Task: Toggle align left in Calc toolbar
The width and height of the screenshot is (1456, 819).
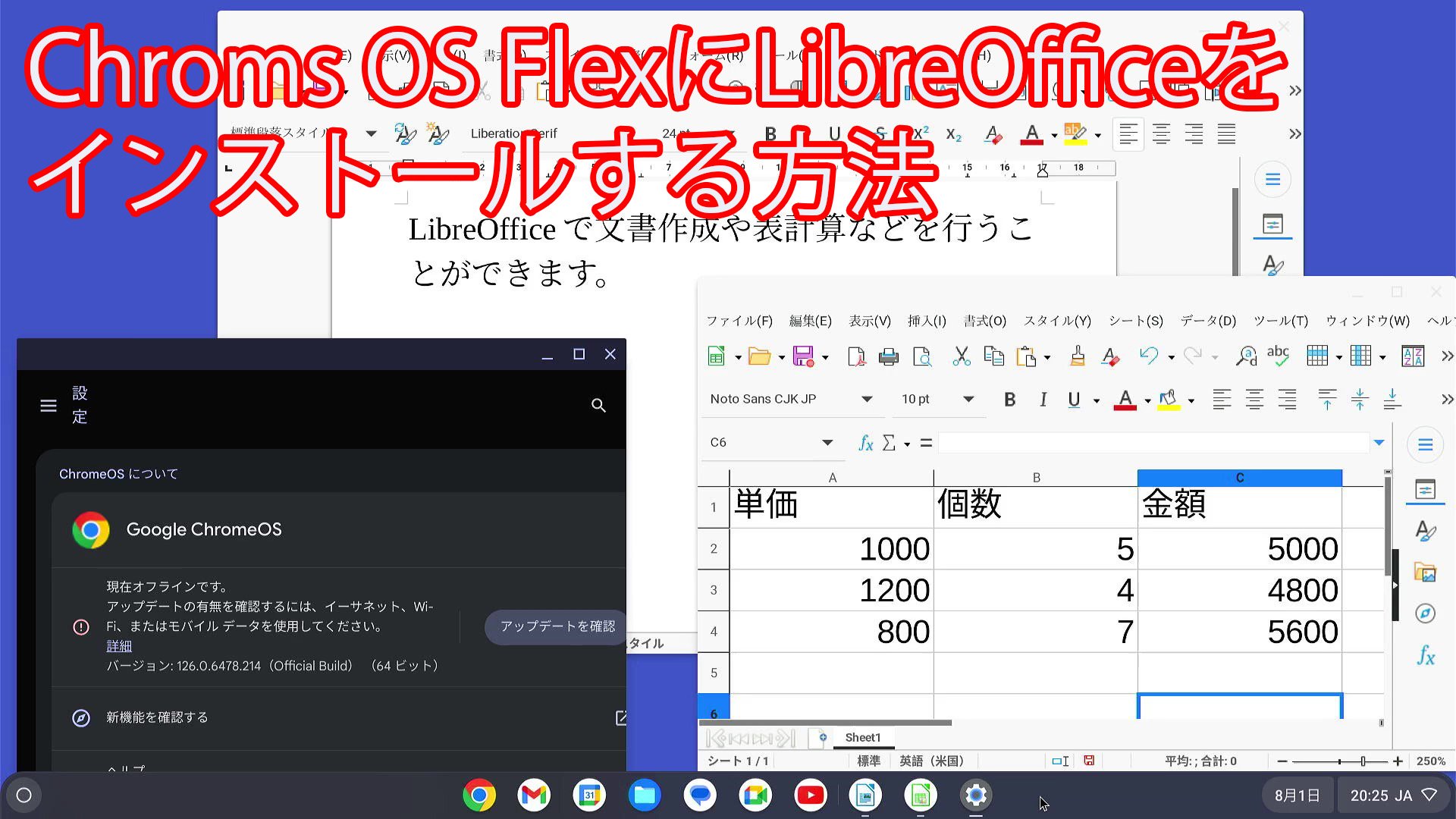Action: (x=1222, y=399)
